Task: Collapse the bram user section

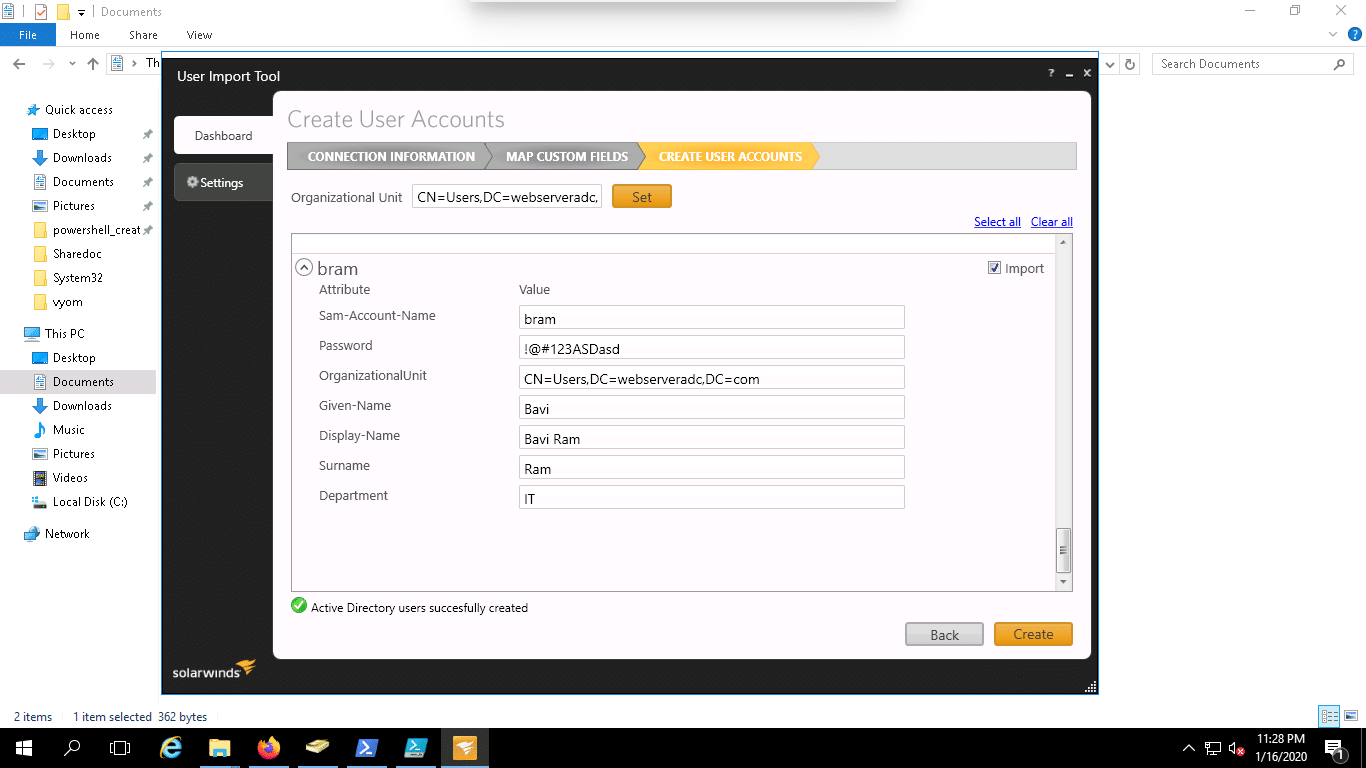Action: (304, 268)
